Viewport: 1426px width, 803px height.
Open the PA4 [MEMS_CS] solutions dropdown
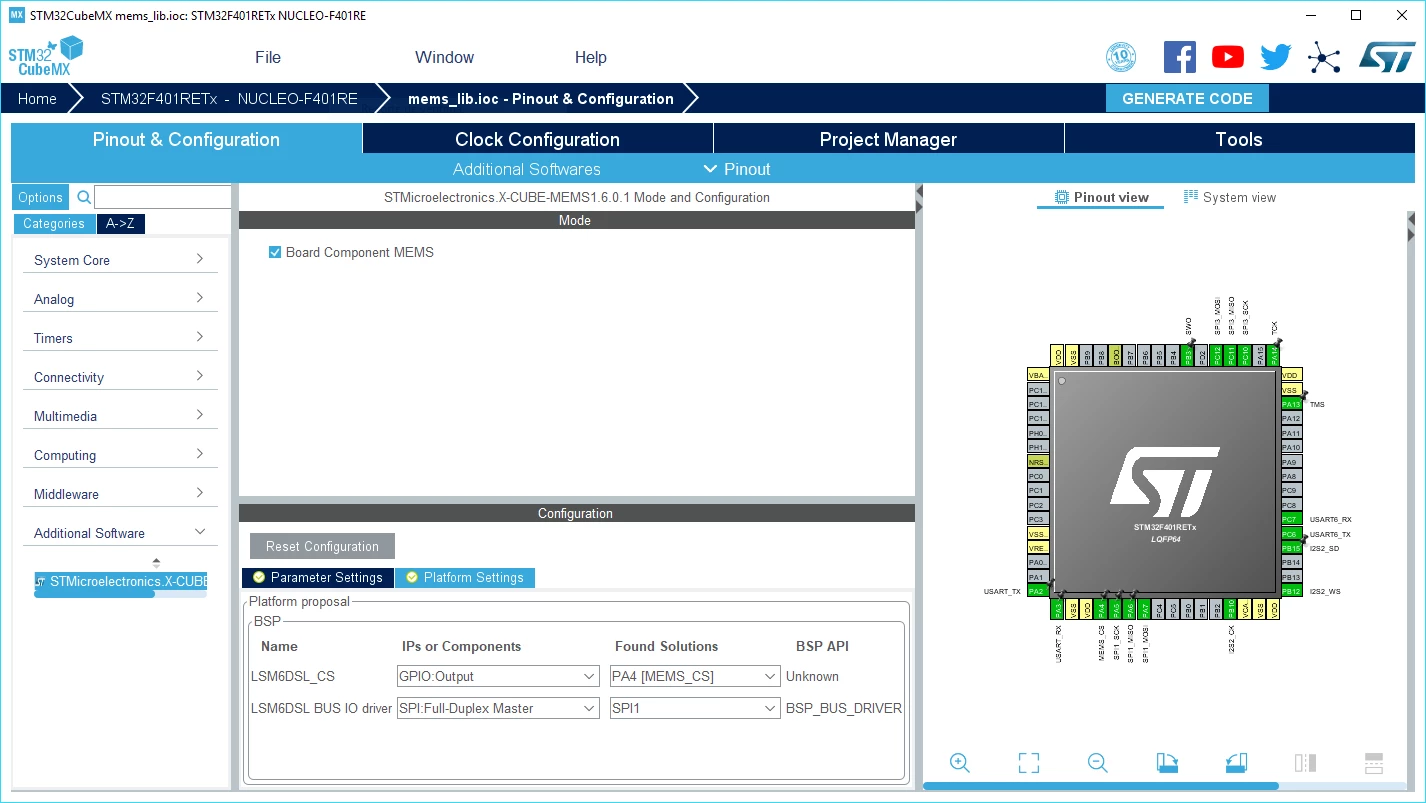click(x=695, y=676)
